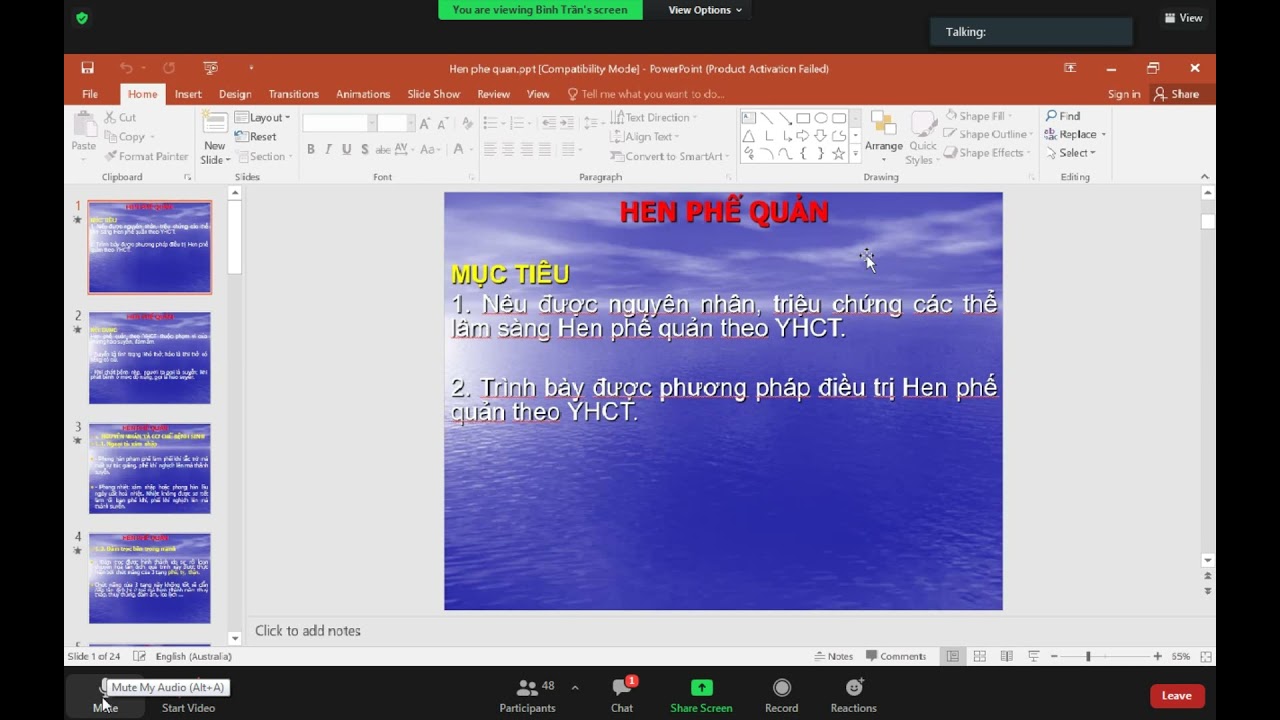1280x720 pixels.
Task: Switch to the Review ribbon tab
Action: 493,94
